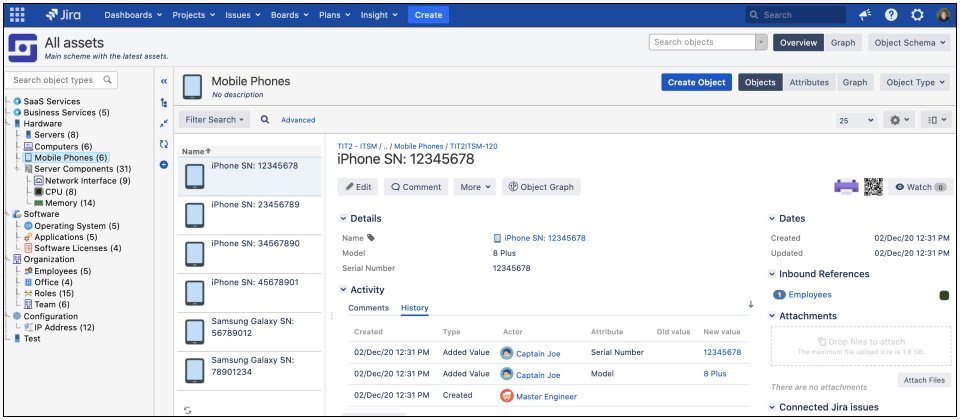The image size is (960, 420).
Task: Click the top bar Search field
Action: (795, 15)
